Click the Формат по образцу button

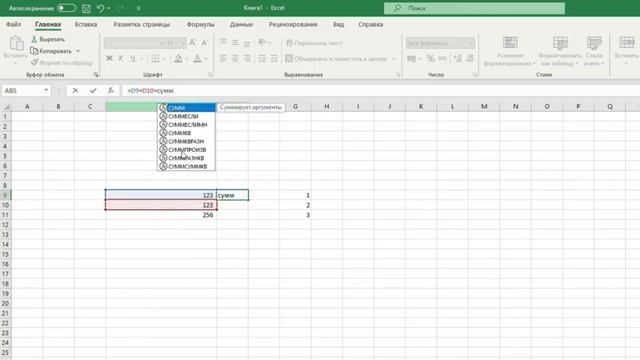62,63
